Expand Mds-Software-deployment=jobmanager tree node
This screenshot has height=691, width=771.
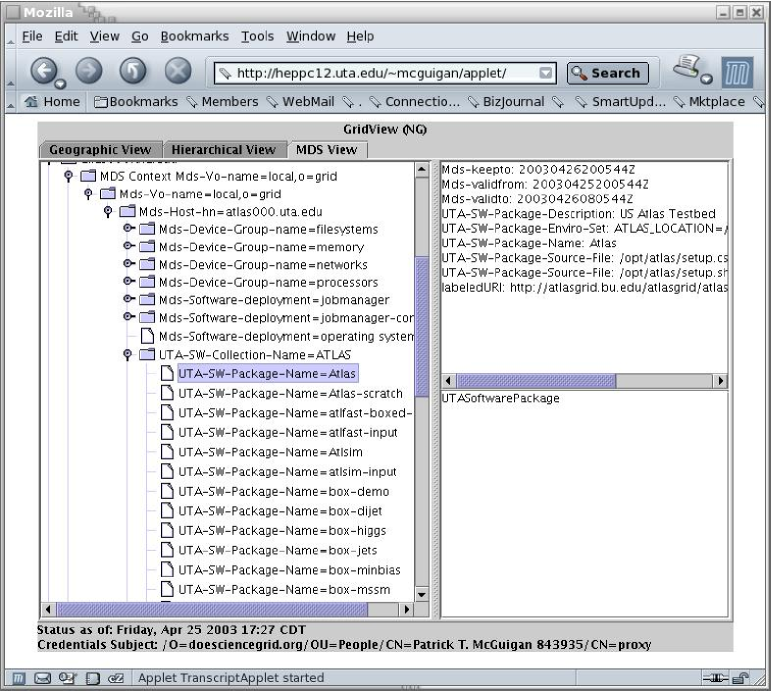[129, 300]
